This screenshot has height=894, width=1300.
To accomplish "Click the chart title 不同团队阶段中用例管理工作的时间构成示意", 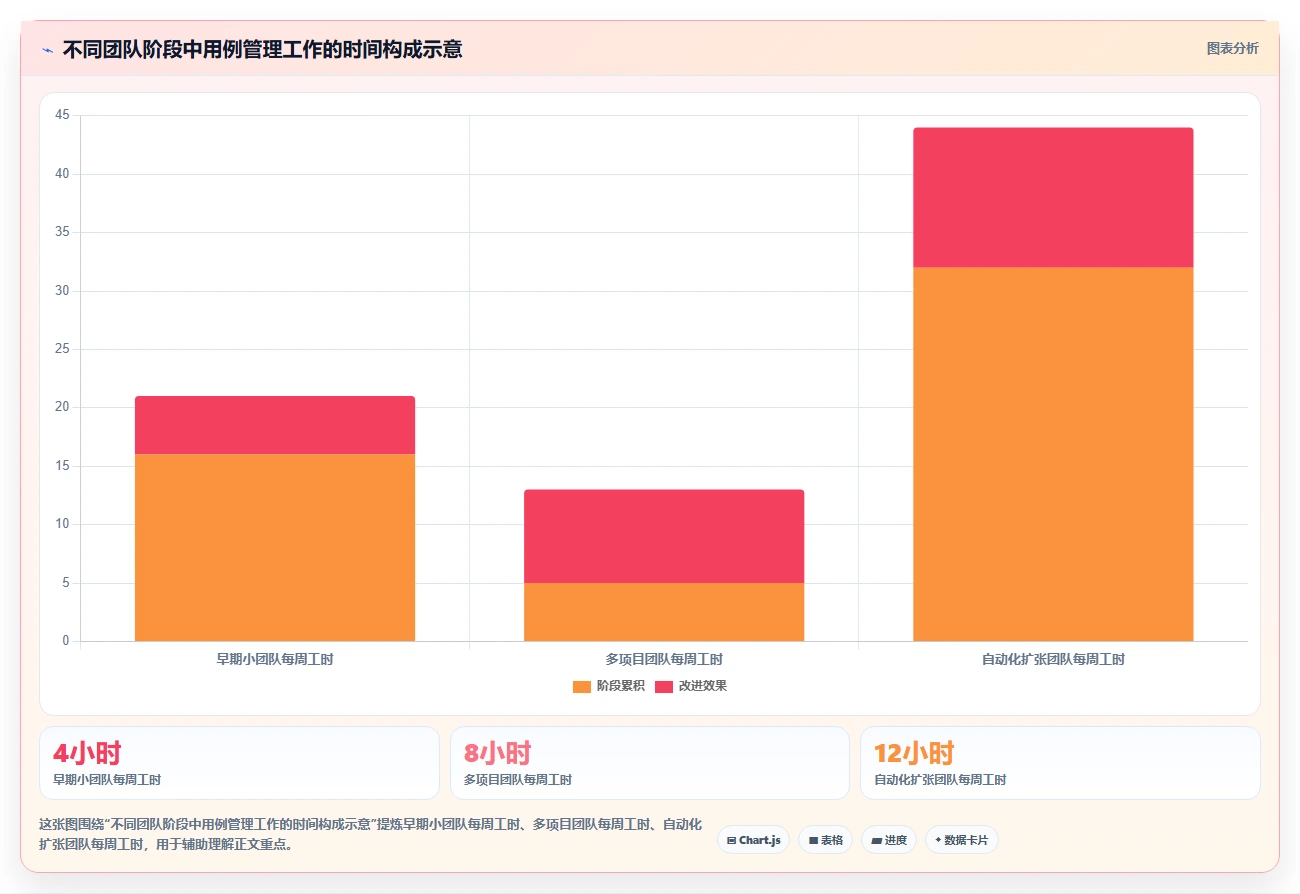I will click(x=262, y=49).
